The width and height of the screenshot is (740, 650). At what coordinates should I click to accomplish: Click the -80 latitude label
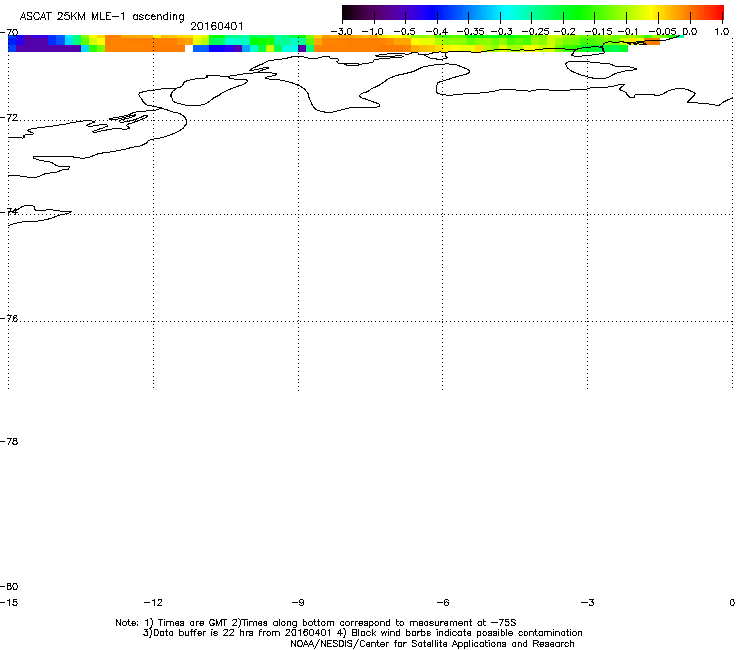click(9, 586)
